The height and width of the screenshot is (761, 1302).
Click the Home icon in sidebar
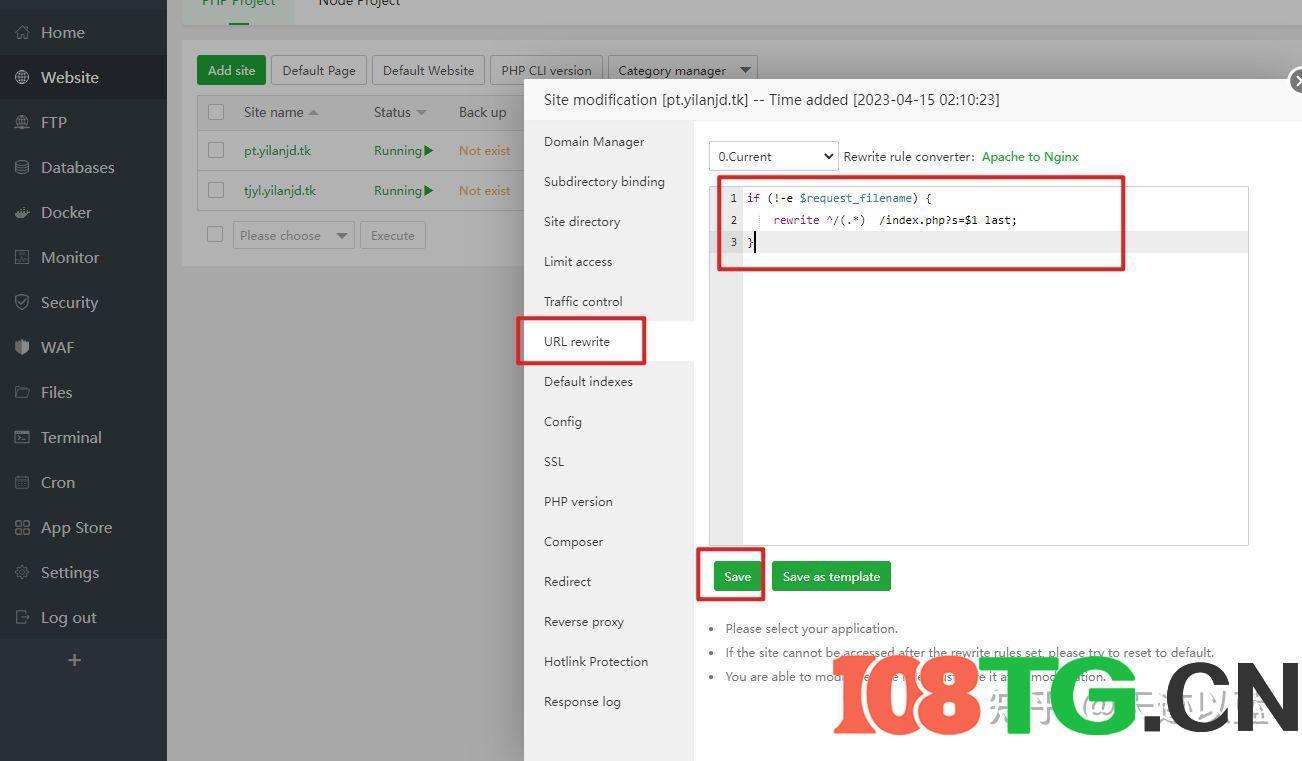point(22,33)
